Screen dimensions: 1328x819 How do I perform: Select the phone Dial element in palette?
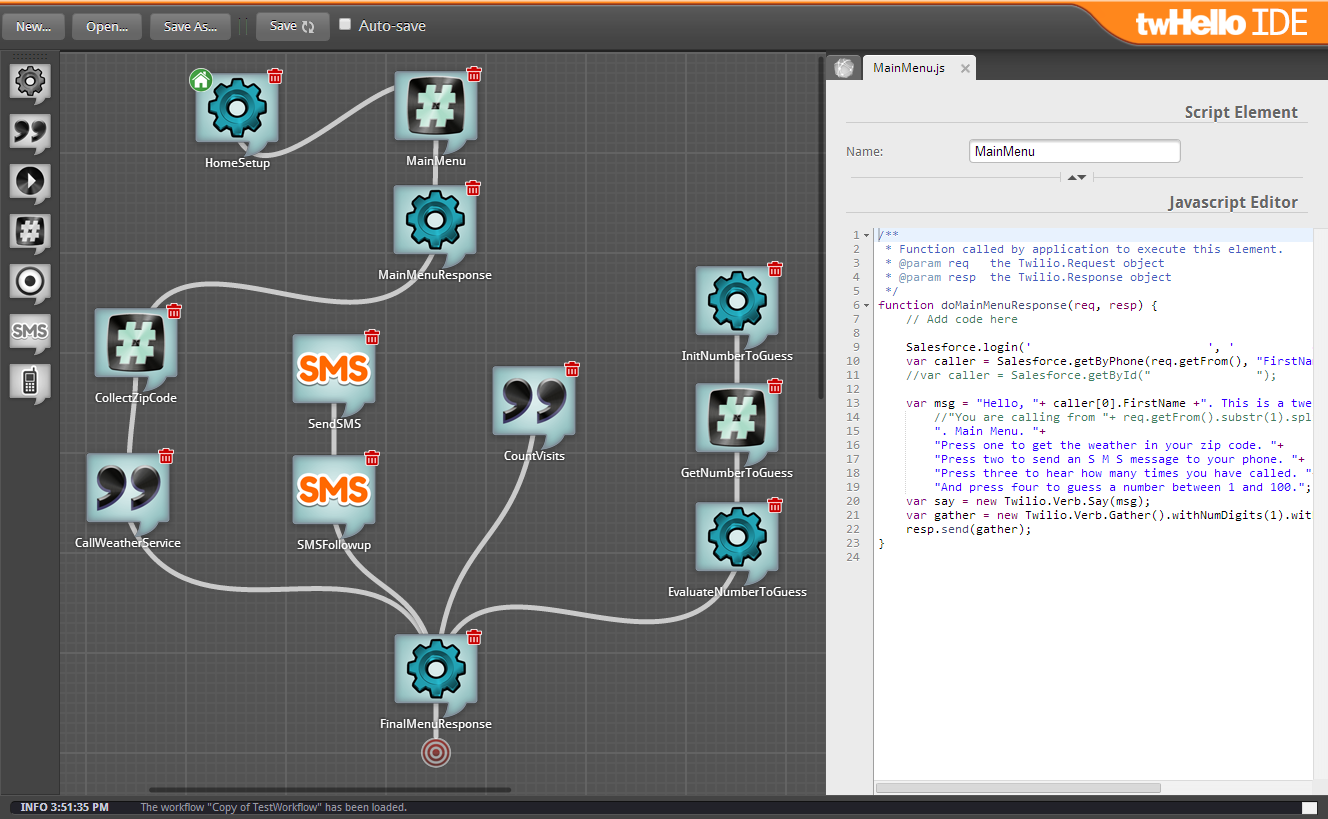[30, 381]
